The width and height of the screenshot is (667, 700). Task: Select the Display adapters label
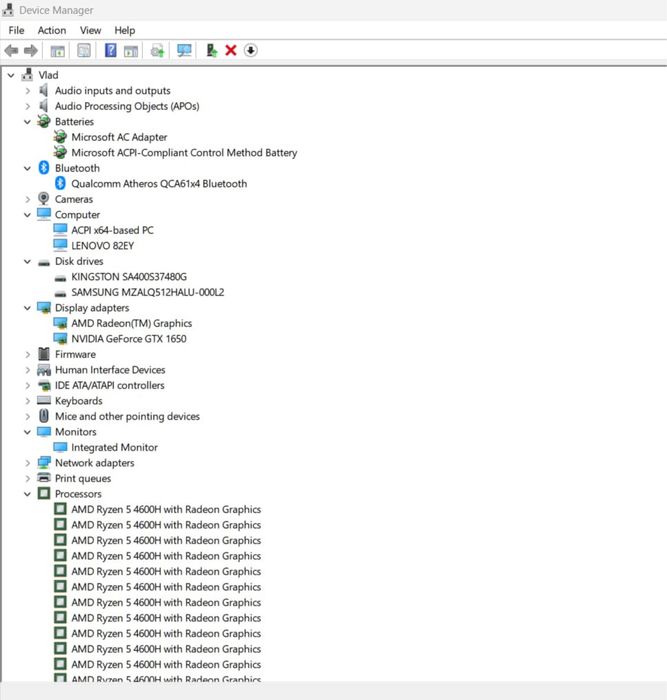tap(92, 308)
